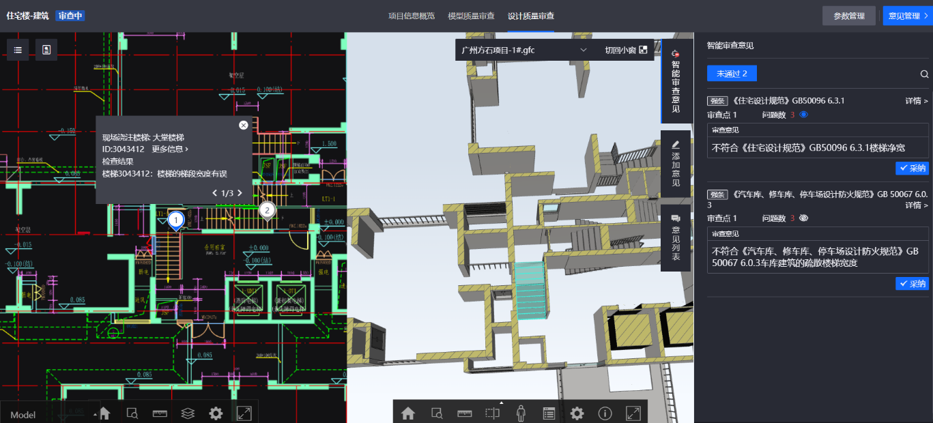Image resolution: width=933 pixels, height=423 pixels.
Task: Open the info icon in the 3D toolbar
Action: click(x=604, y=413)
